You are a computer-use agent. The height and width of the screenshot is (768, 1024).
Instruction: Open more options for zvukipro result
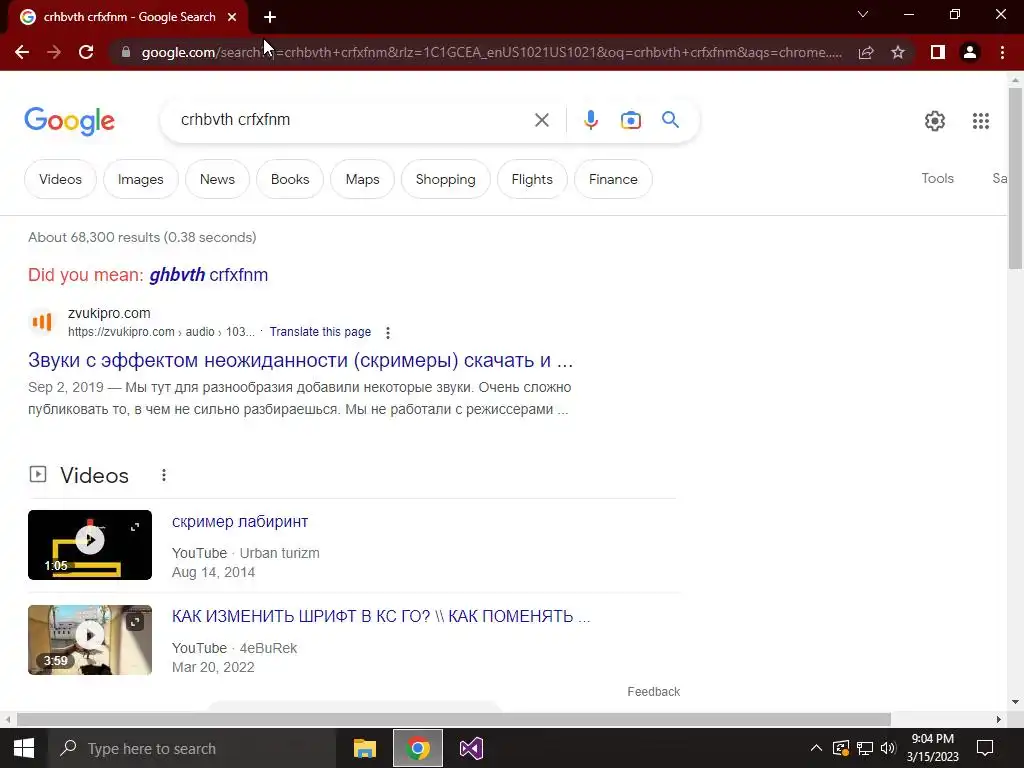pyautogui.click(x=387, y=333)
